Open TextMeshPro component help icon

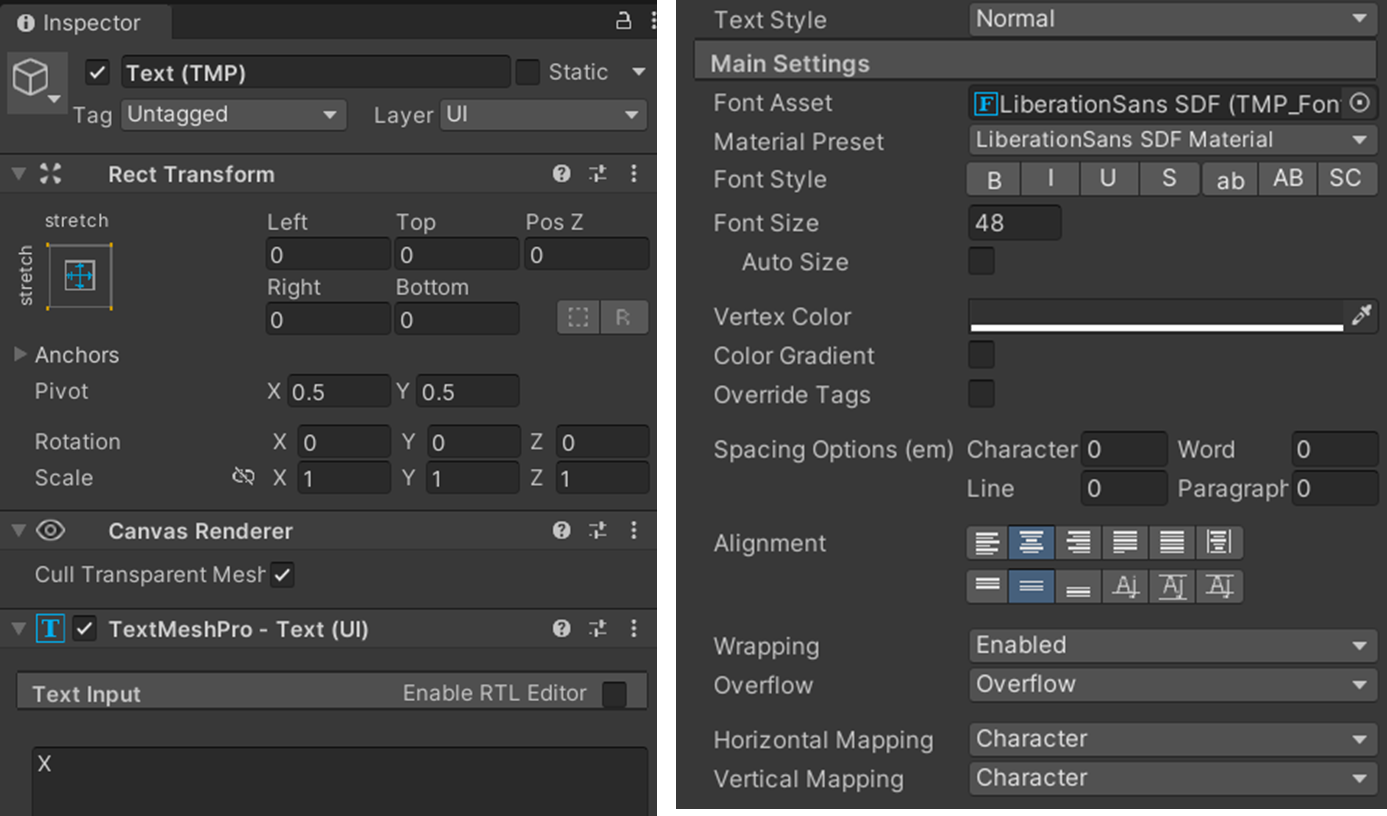[x=562, y=629]
